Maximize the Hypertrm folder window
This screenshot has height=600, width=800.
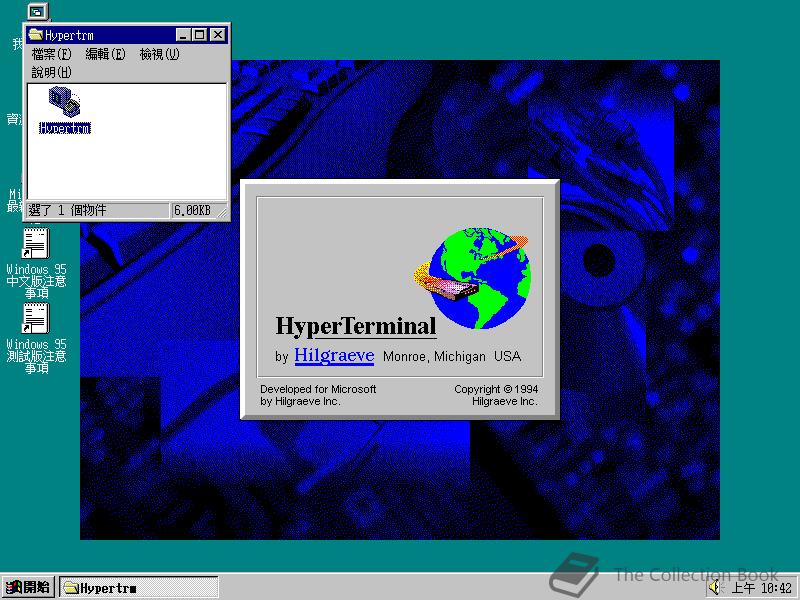tap(199, 35)
